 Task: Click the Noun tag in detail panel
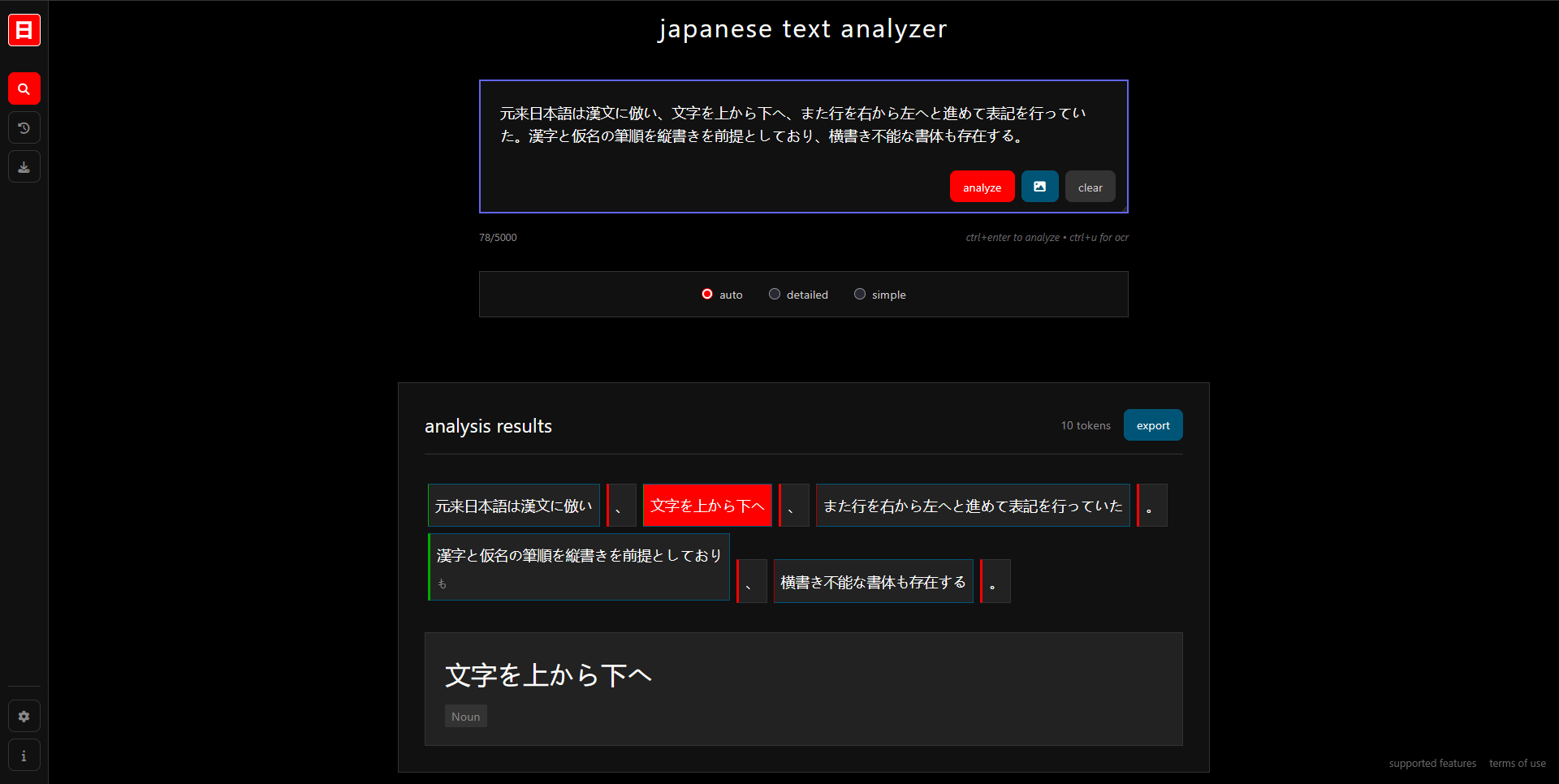(x=466, y=716)
